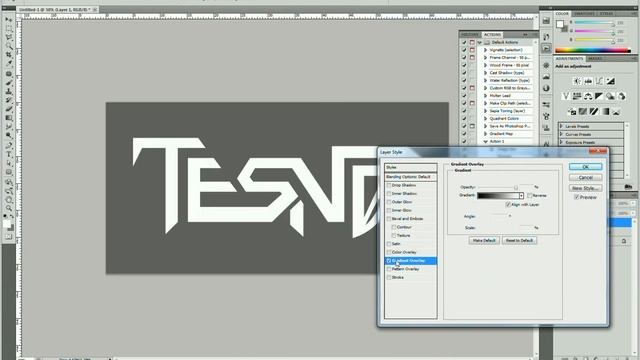The height and width of the screenshot is (360, 640).
Task: Check the Reverse gradient option
Action: [x=529, y=196]
